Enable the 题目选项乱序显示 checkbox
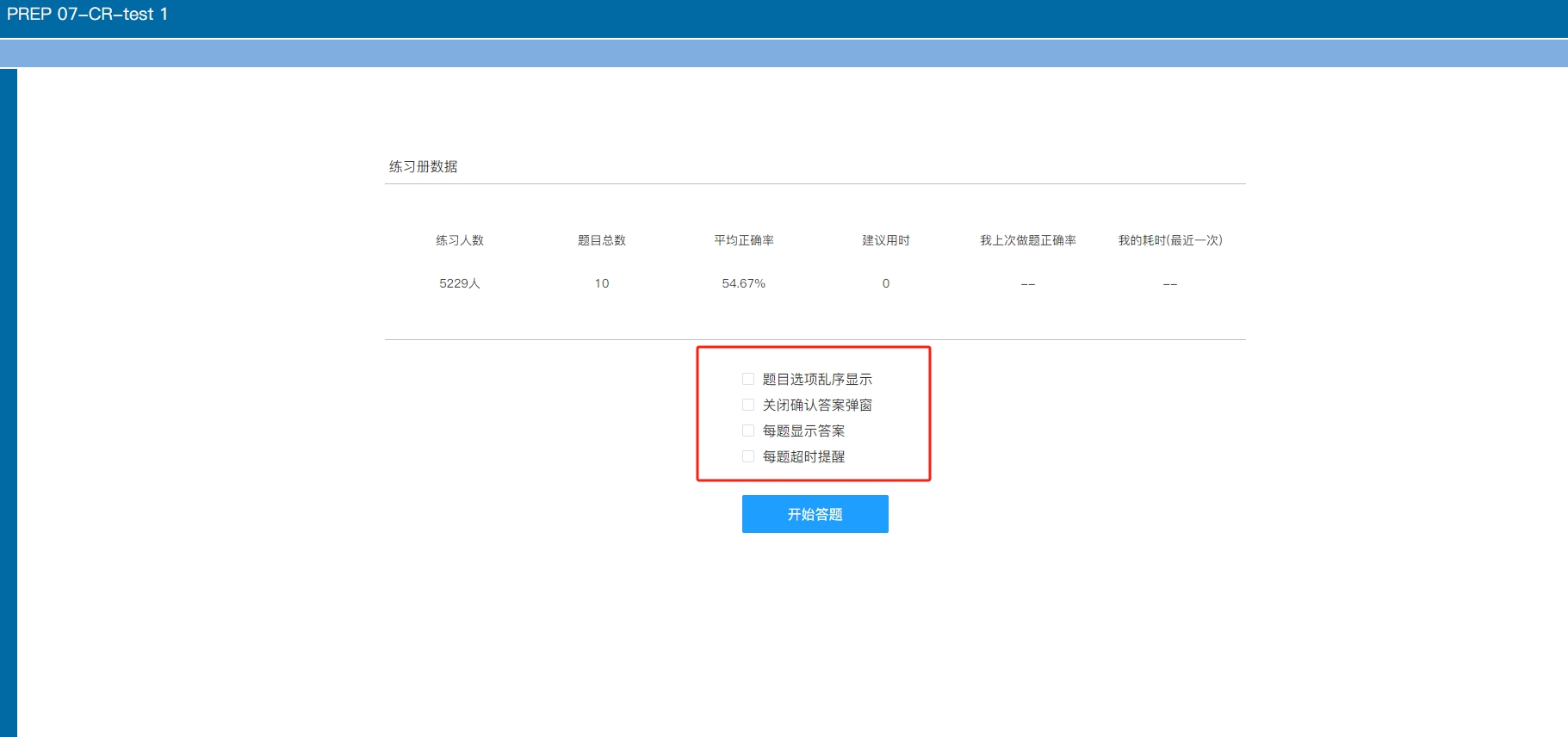 pos(748,379)
